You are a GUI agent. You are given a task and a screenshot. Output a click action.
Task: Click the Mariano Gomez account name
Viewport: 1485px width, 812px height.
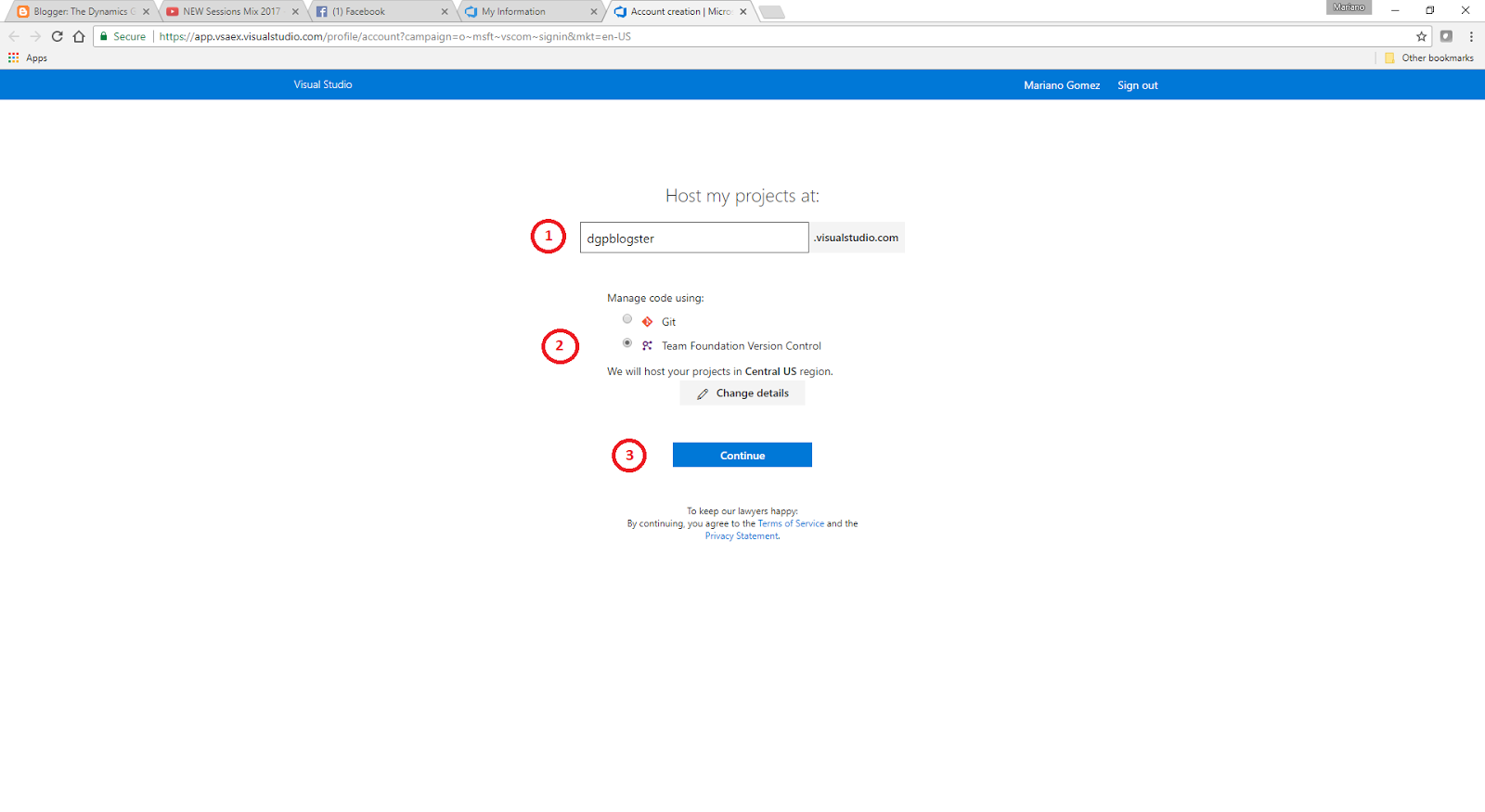pyautogui.click(x=1062, y=85)
